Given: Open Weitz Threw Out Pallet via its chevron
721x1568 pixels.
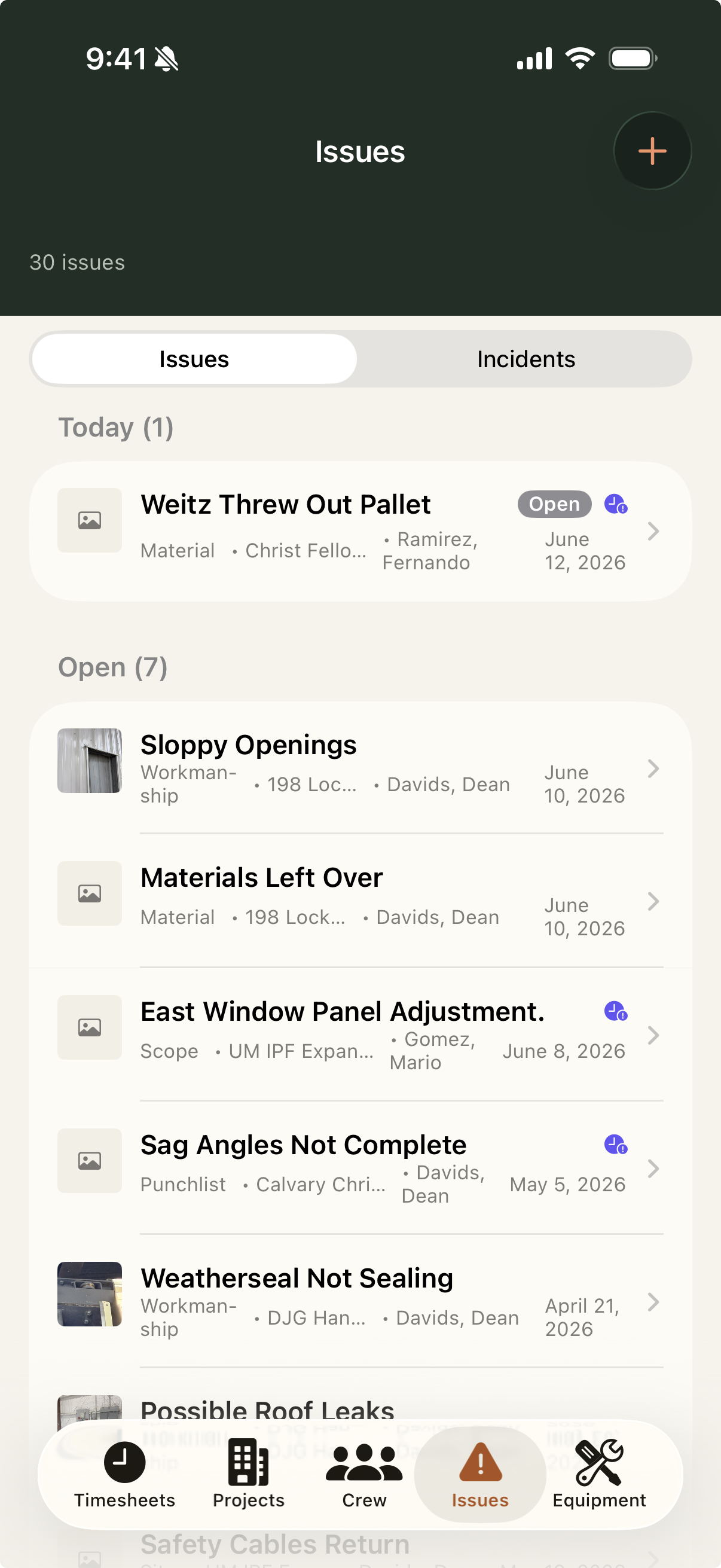Looking at the screenshot, I should (x=653, y=532).
